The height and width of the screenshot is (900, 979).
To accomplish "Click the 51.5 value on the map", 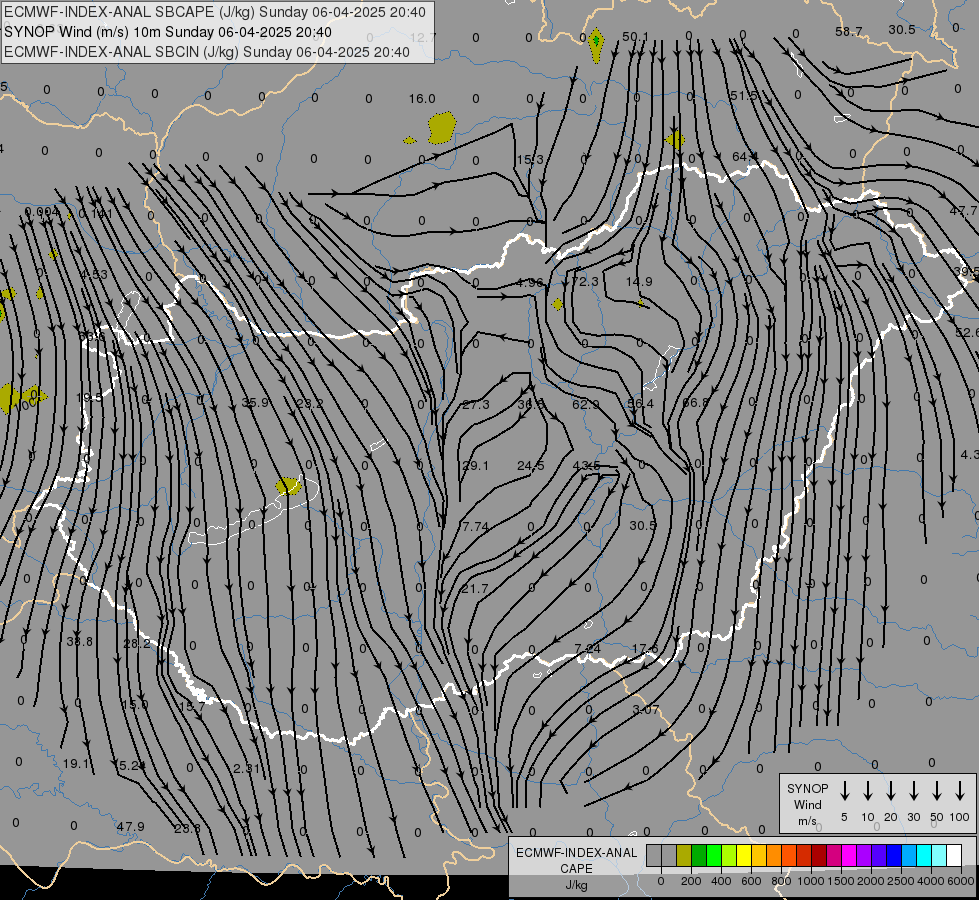I will coord(743,96).
